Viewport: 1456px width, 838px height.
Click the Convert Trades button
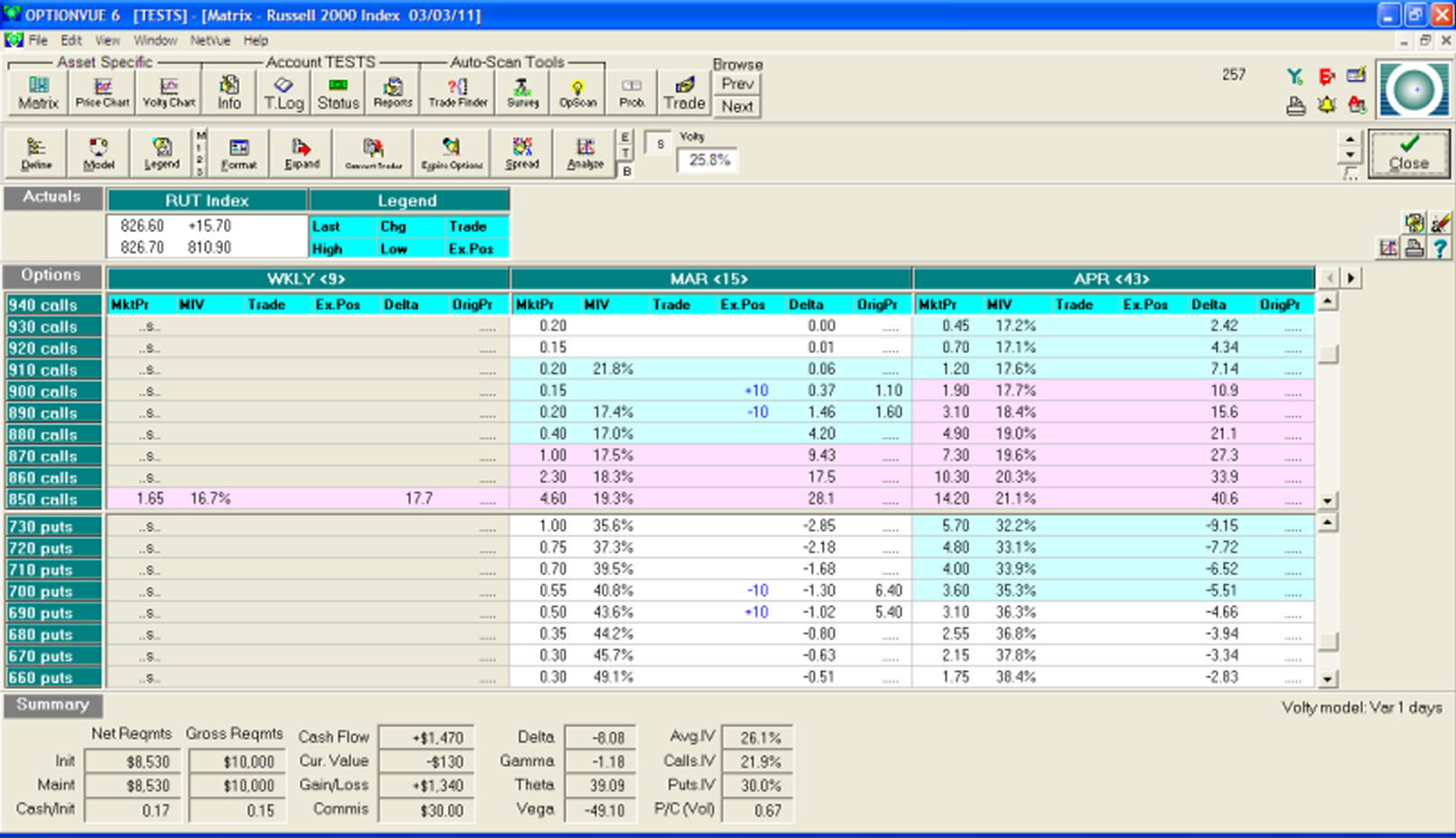pos(373,154)
